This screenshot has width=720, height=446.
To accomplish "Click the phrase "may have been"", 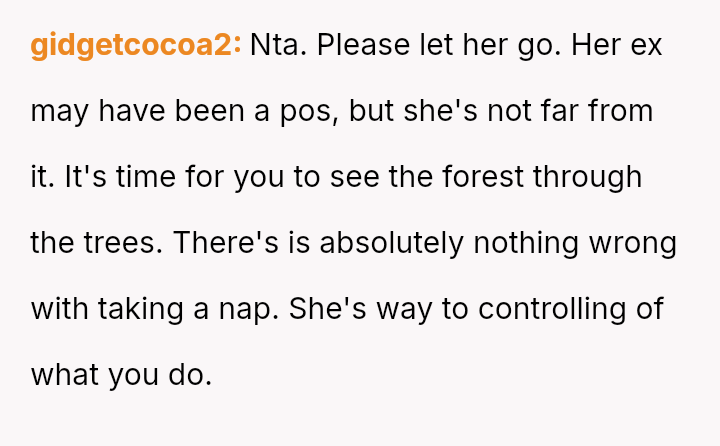I will click(x=137, y=112).
